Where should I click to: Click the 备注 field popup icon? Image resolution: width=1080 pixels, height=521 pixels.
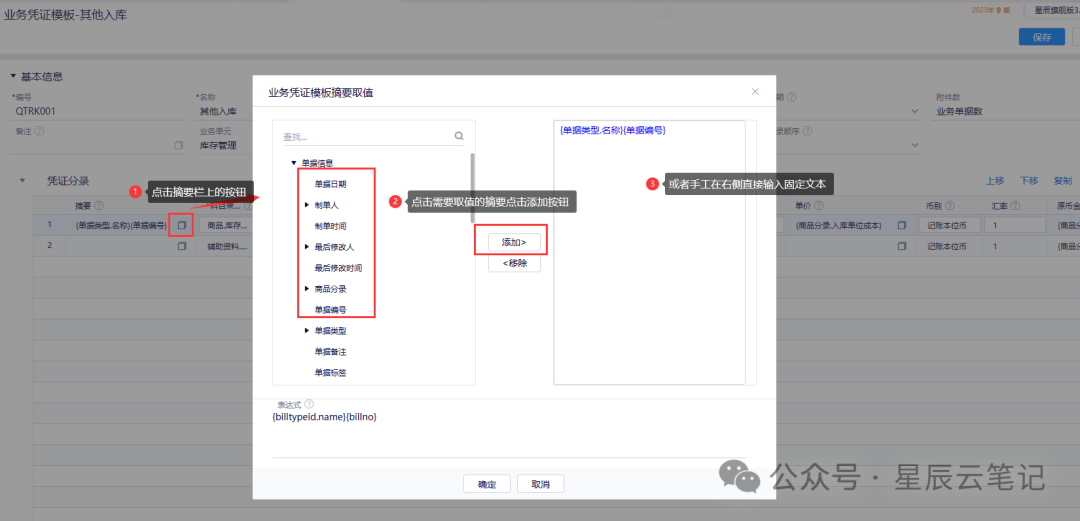[179, 145]
